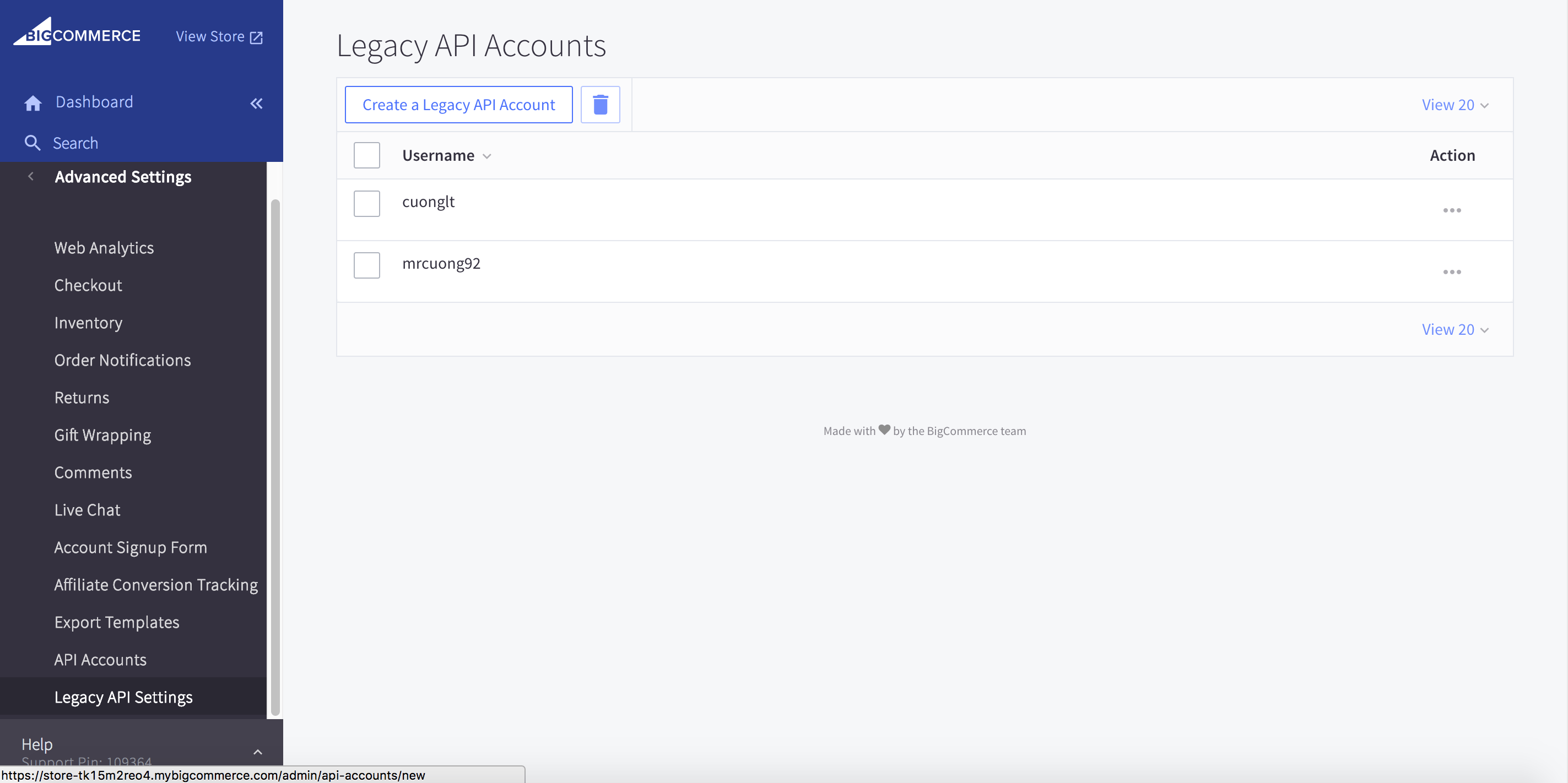Toggle the select-all header checkbox
The width and height of the screenshot is (1568, 783).
[366, 155]
